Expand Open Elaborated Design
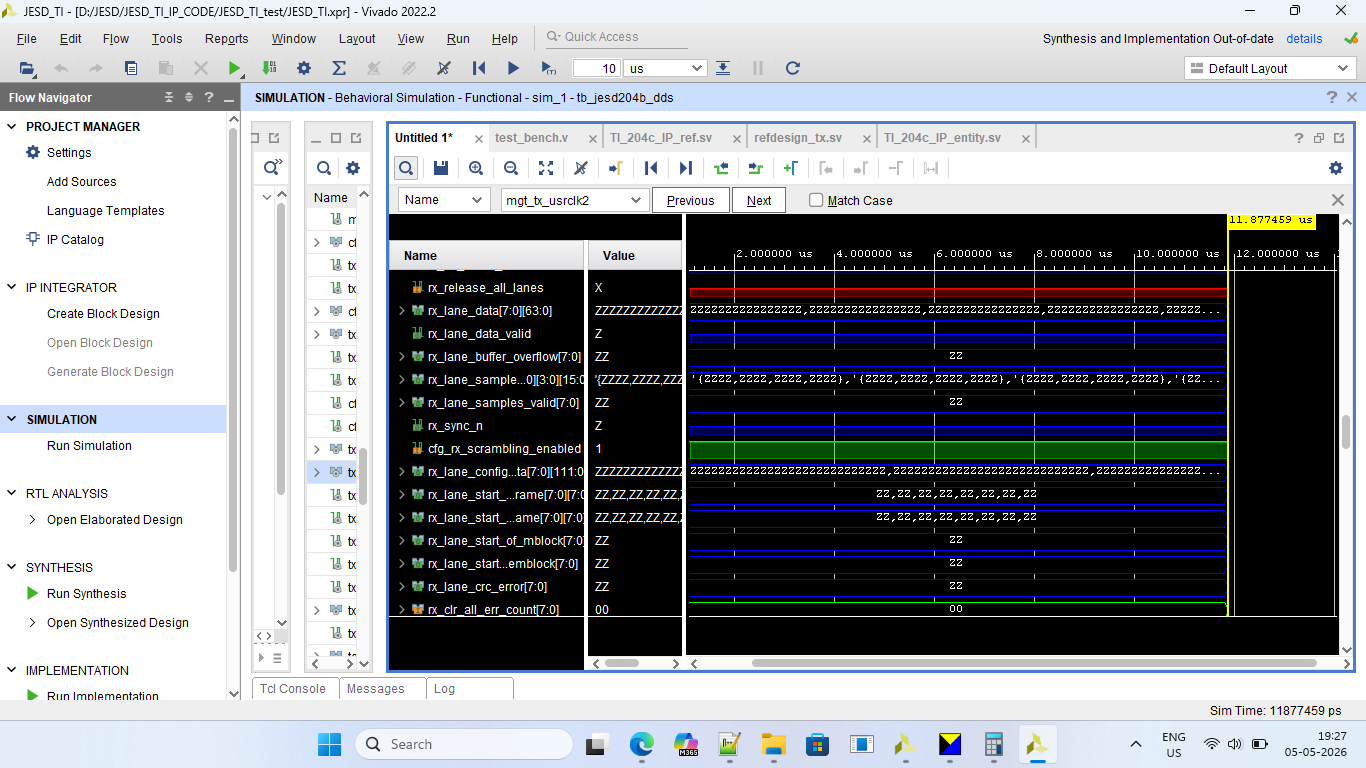This screenshot has height=768, width=1366. click(32, 520)
